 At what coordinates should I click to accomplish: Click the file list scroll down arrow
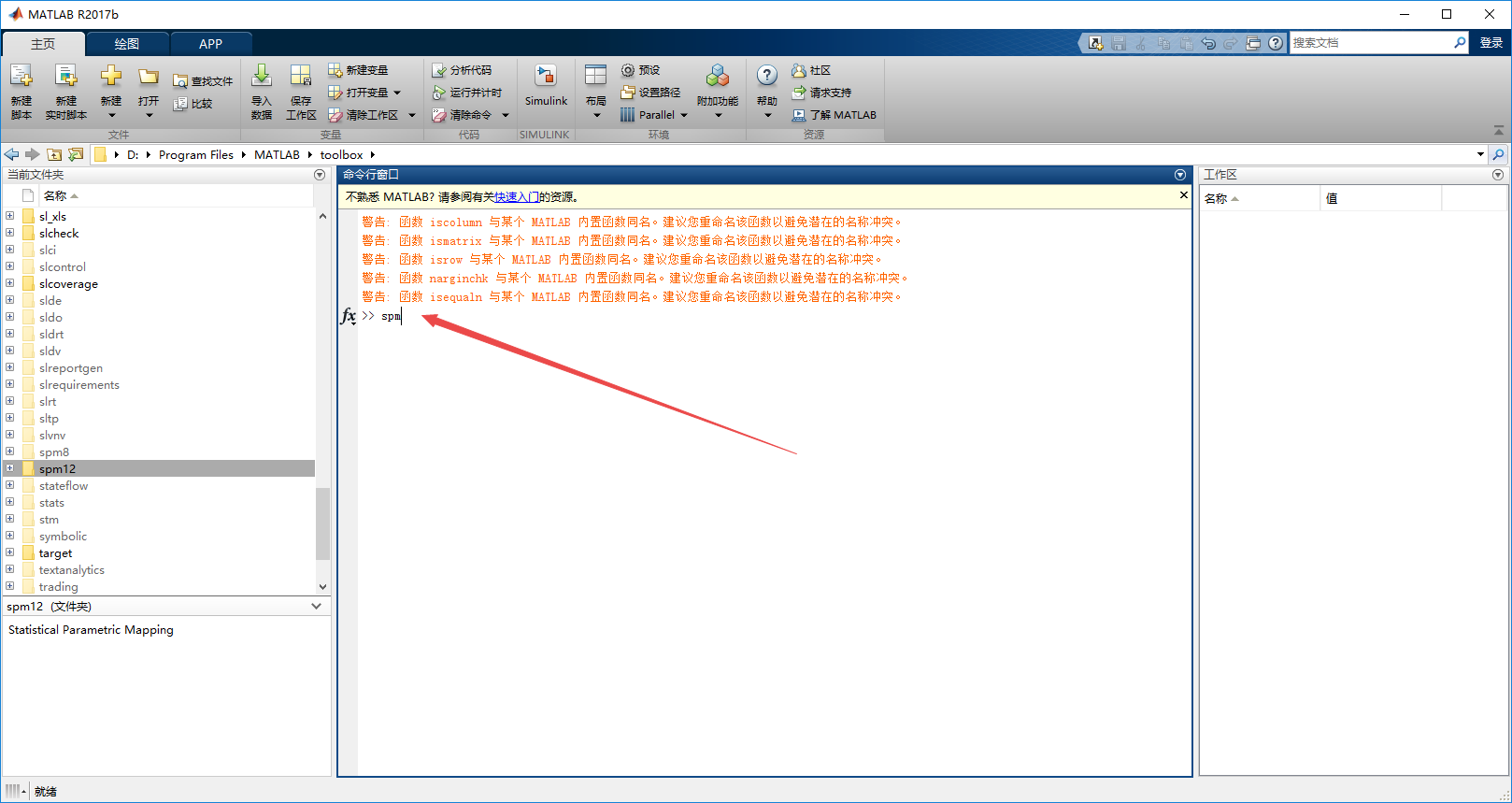coord(322,587)
